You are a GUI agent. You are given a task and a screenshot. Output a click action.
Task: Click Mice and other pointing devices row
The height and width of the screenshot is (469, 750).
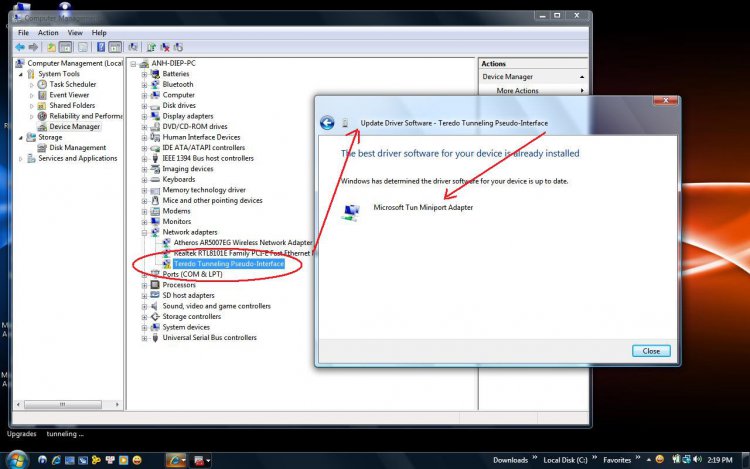212,200
